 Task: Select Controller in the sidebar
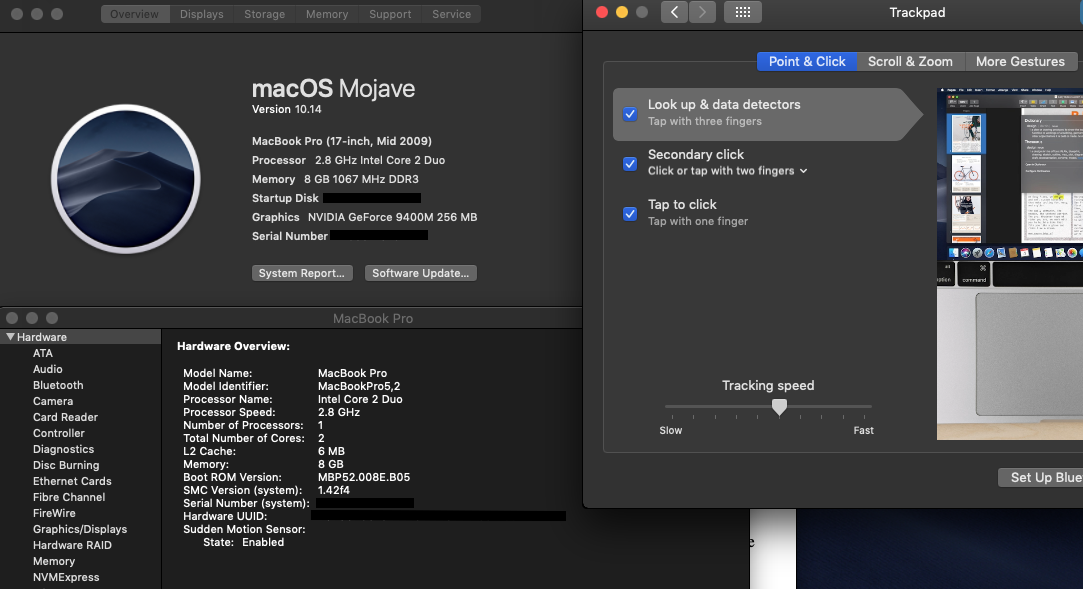click(x=59, y=433)
